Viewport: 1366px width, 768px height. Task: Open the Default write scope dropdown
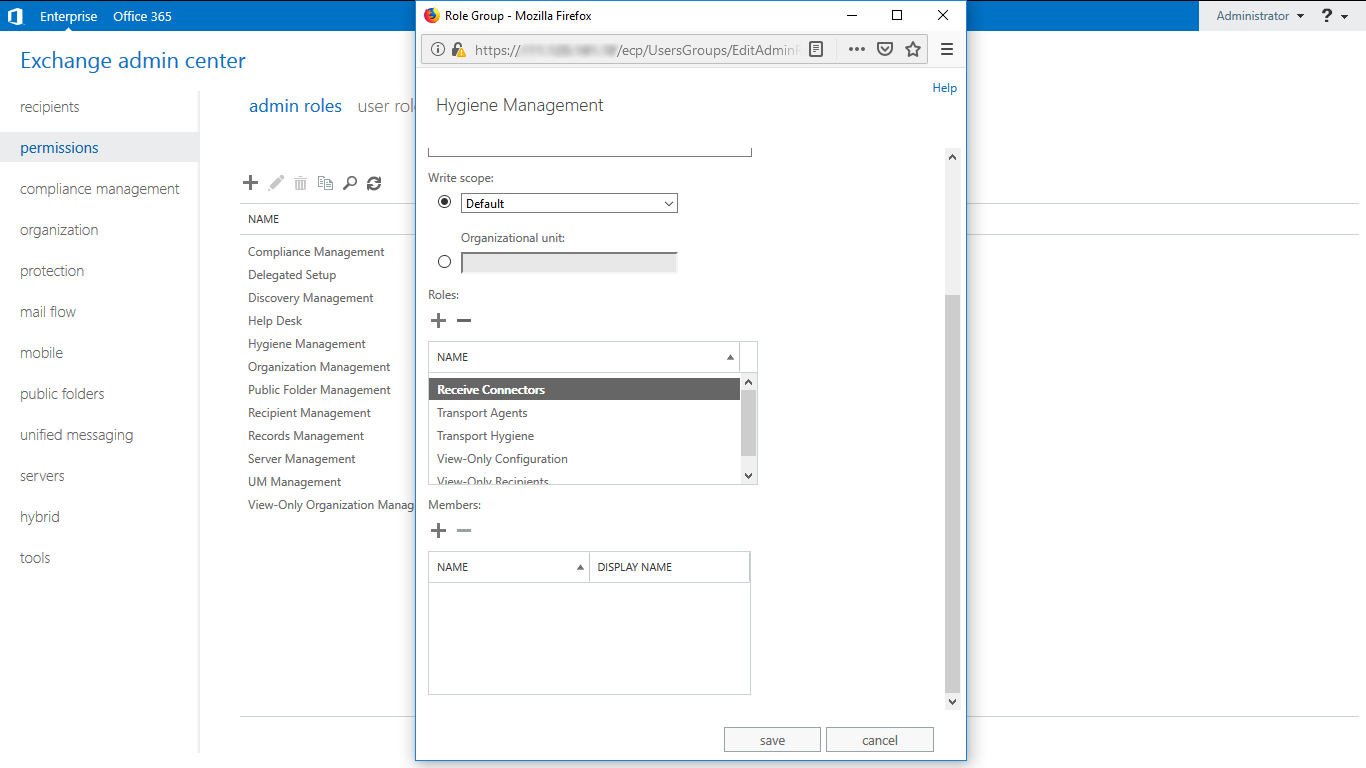pyautogui.click(x=569, y=203)
